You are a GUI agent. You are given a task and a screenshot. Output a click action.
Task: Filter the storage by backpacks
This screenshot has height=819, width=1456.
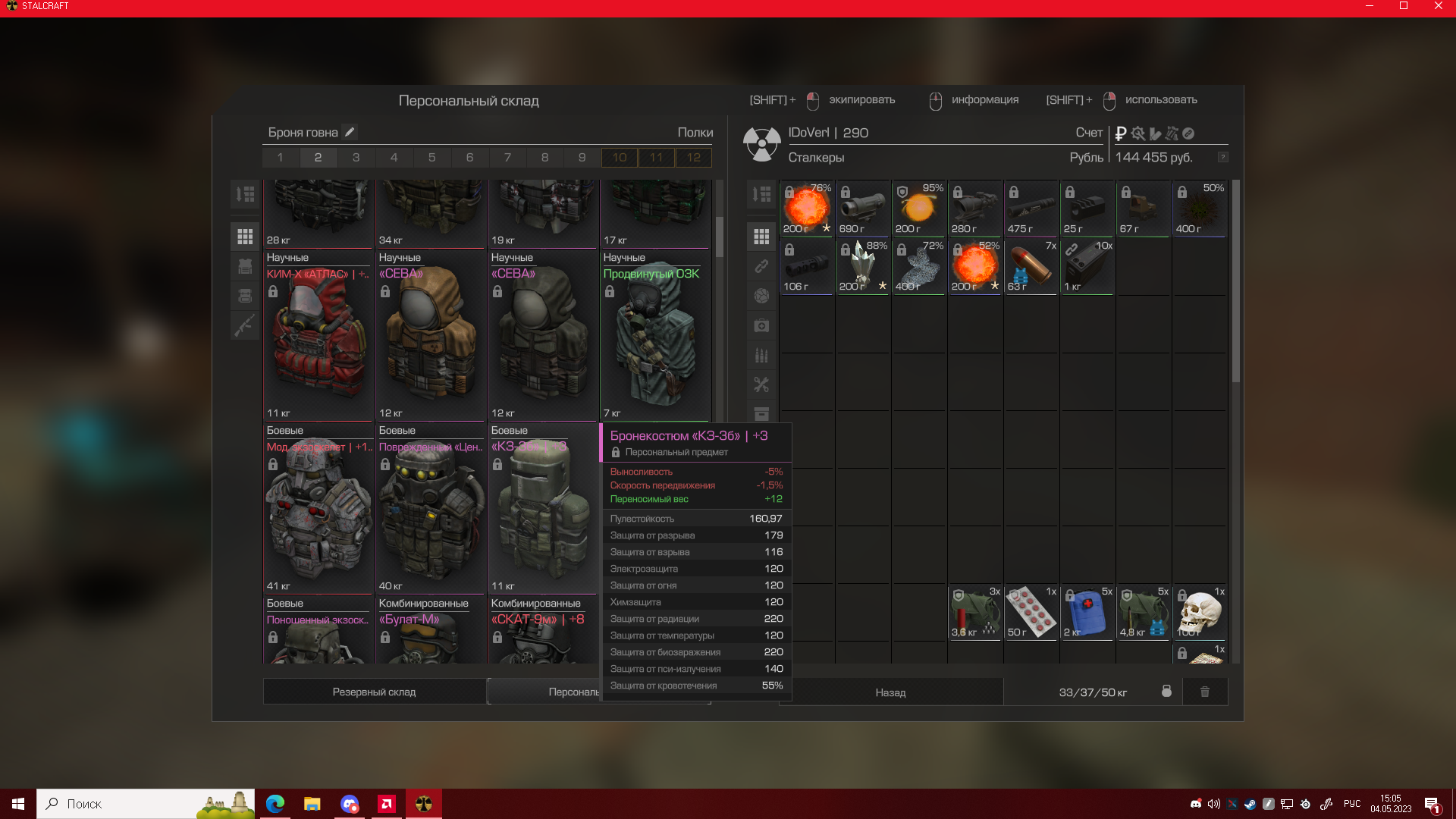click(x=245, y=296)
